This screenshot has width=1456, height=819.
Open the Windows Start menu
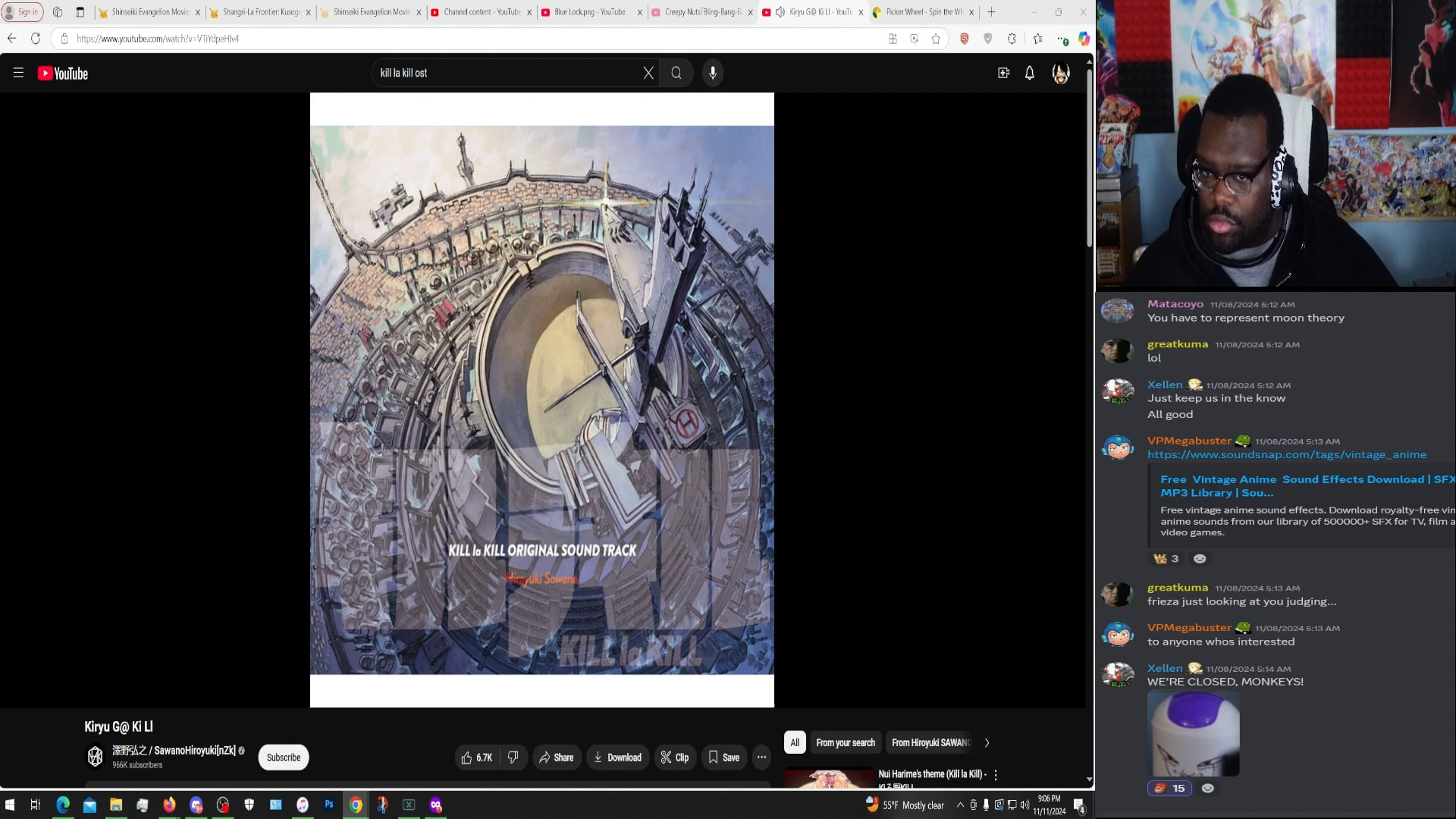(10, 805)
